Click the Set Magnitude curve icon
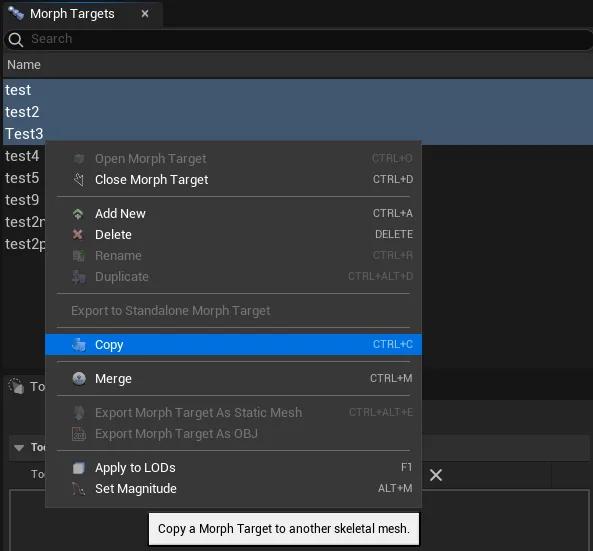The width and height of the screenshot is (593, 551). click(78, 489)
